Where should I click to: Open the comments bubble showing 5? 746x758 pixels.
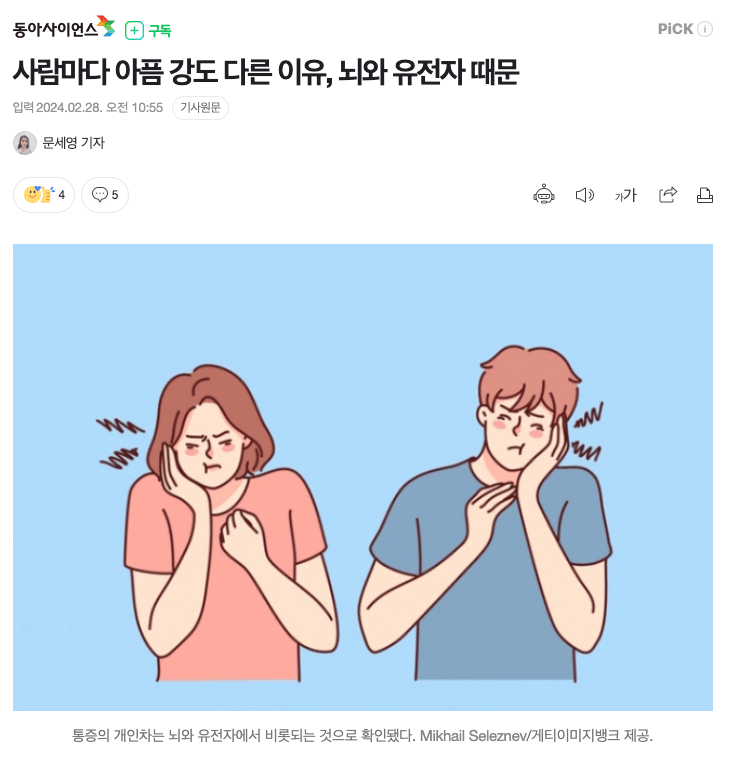[105, 195]
